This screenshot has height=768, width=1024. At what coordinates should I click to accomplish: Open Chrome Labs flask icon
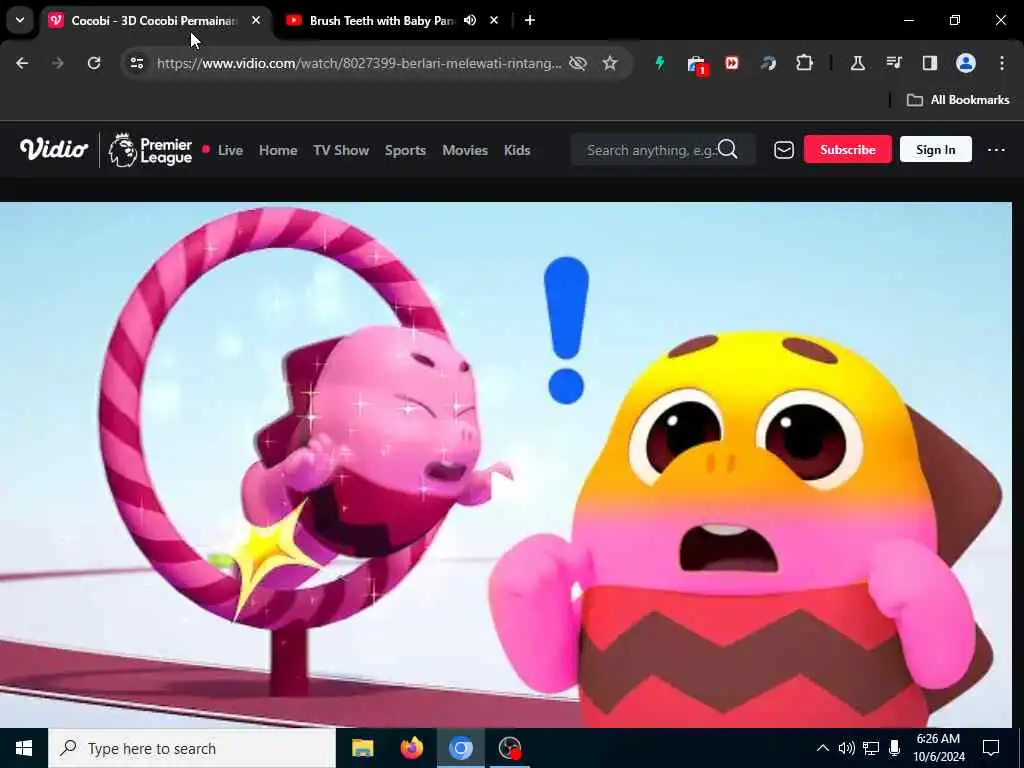tap(857, 63)
